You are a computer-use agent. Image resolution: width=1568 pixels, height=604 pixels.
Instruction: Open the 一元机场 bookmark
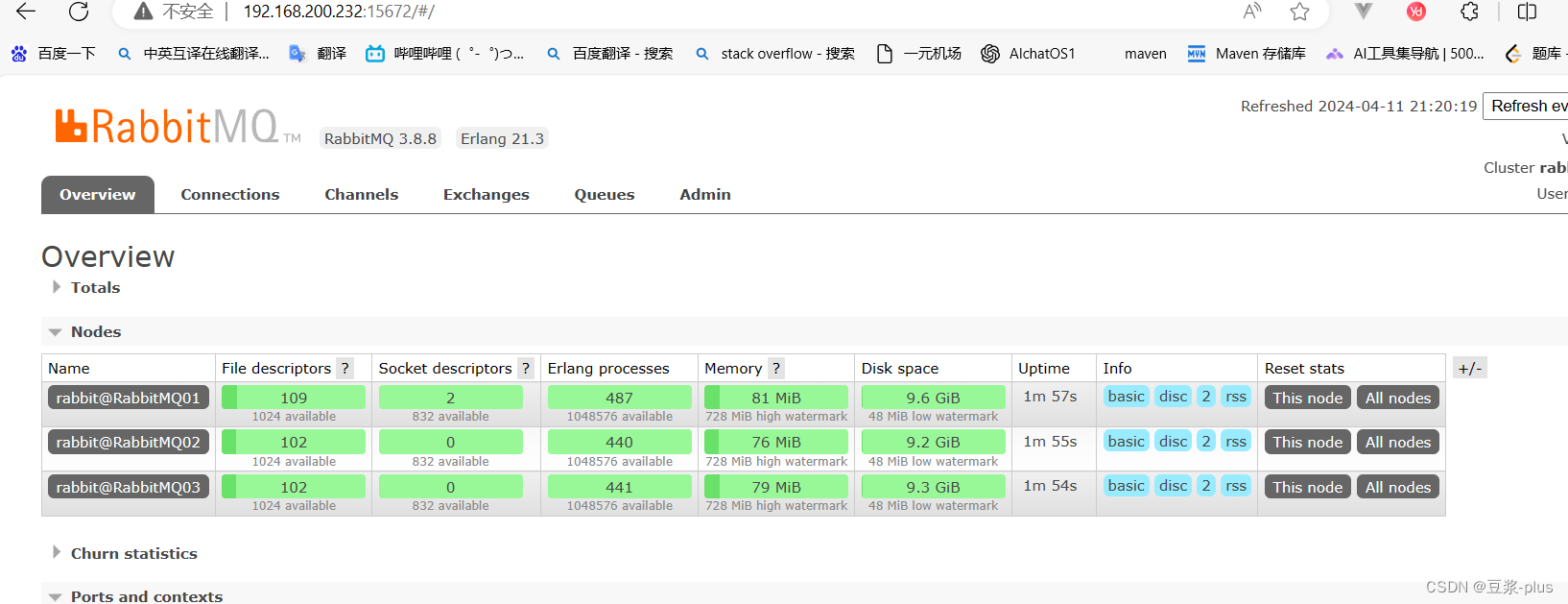point(918,54)
